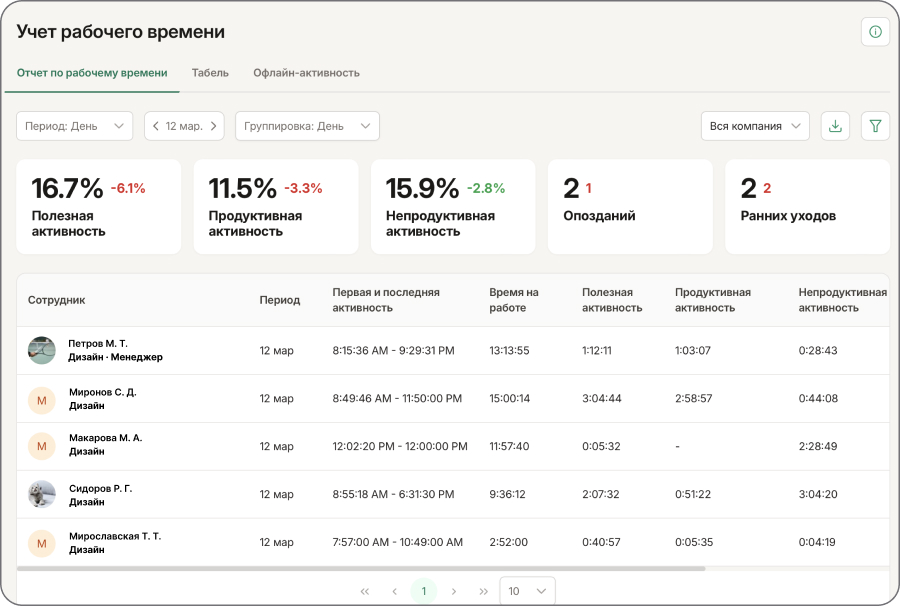The width and height of the screenshot is (900, 606).
Task: Open the Офлайн-активность tab
Action: click(x=310, y=73)
